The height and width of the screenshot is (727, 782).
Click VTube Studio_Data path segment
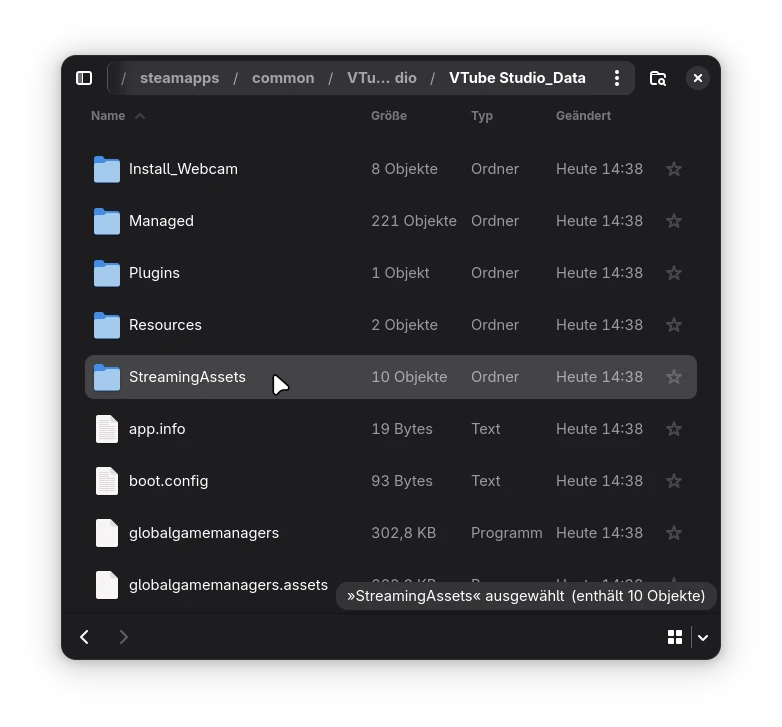click(517, 78)
